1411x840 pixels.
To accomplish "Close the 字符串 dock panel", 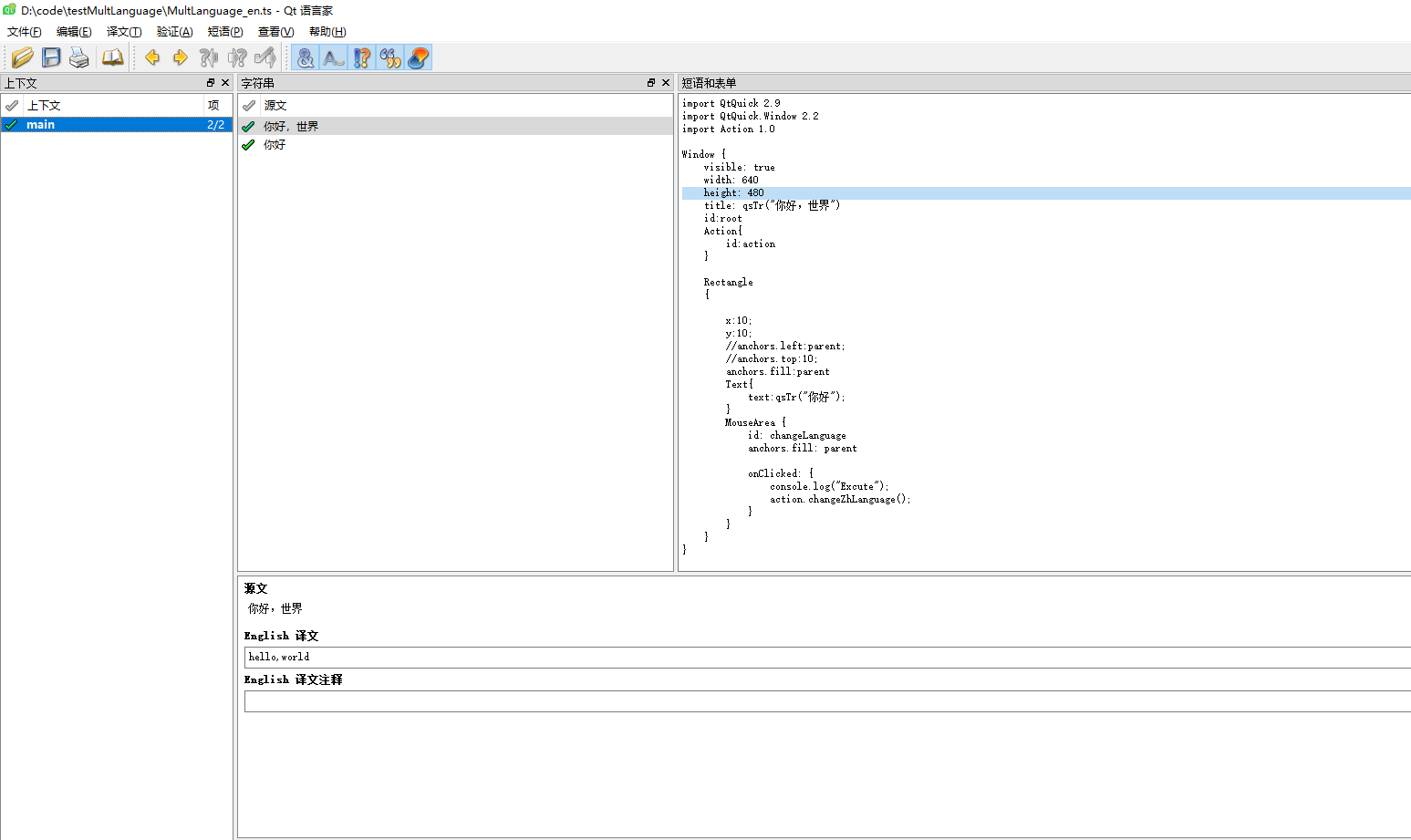I will [x=666, y=83].
